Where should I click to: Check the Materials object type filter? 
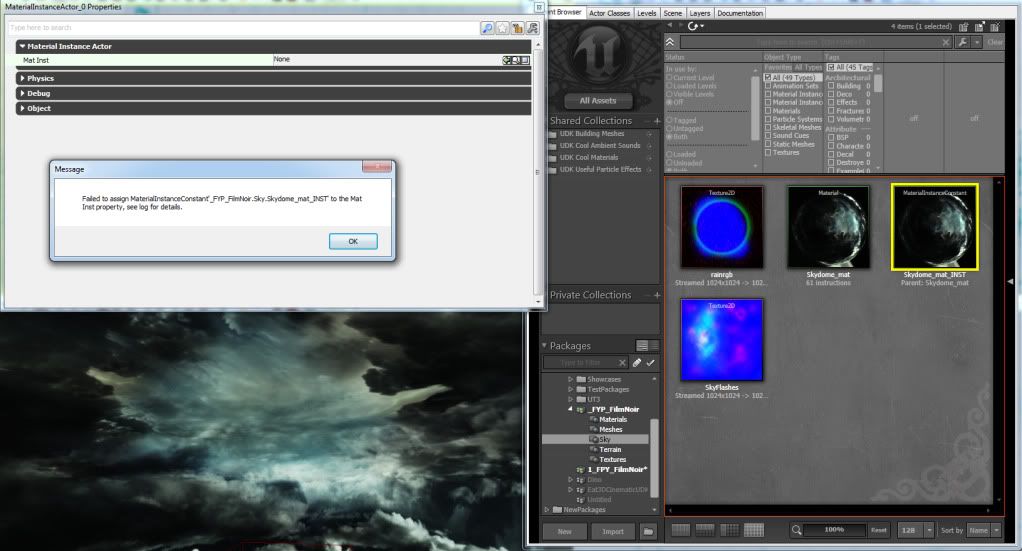click(x=768, y=111)
